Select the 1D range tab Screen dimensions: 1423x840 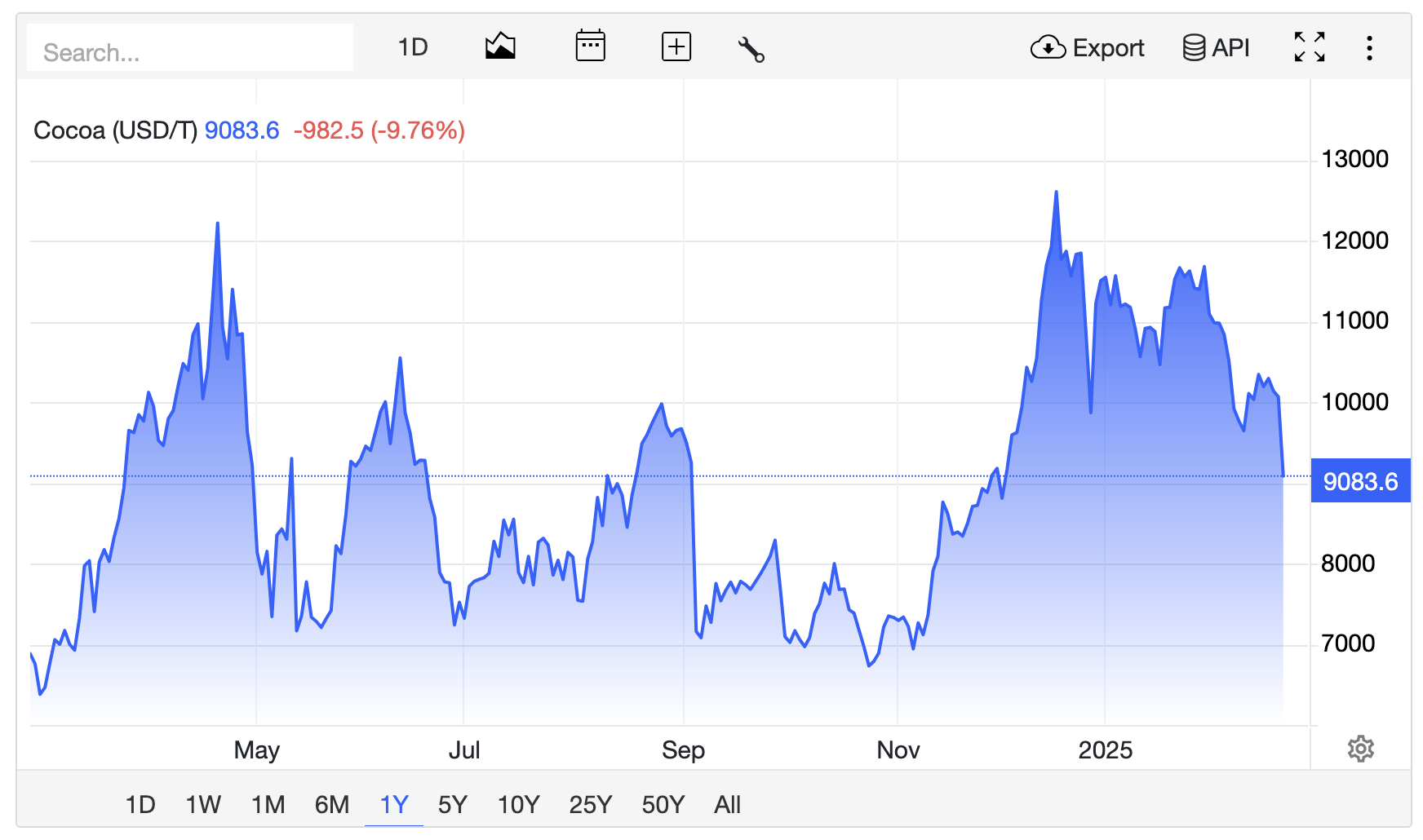coord(140,805)
